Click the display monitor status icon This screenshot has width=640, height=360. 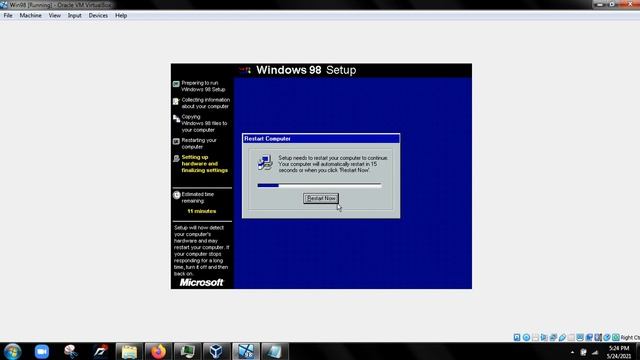(580, 338)
